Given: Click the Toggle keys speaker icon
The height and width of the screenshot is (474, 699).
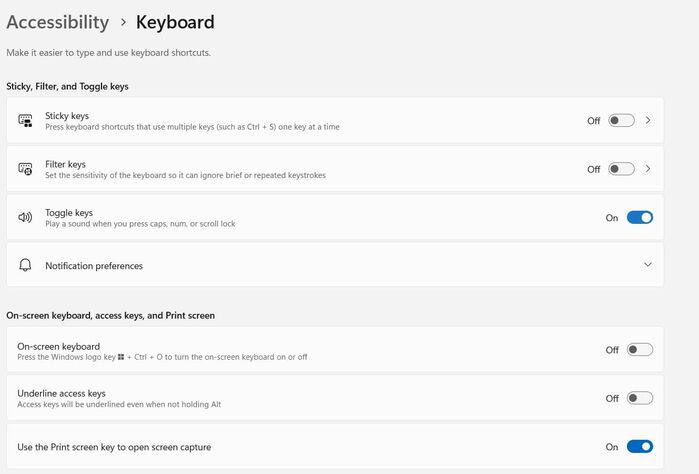Looking at the screenshot, I should click(25, 217).
